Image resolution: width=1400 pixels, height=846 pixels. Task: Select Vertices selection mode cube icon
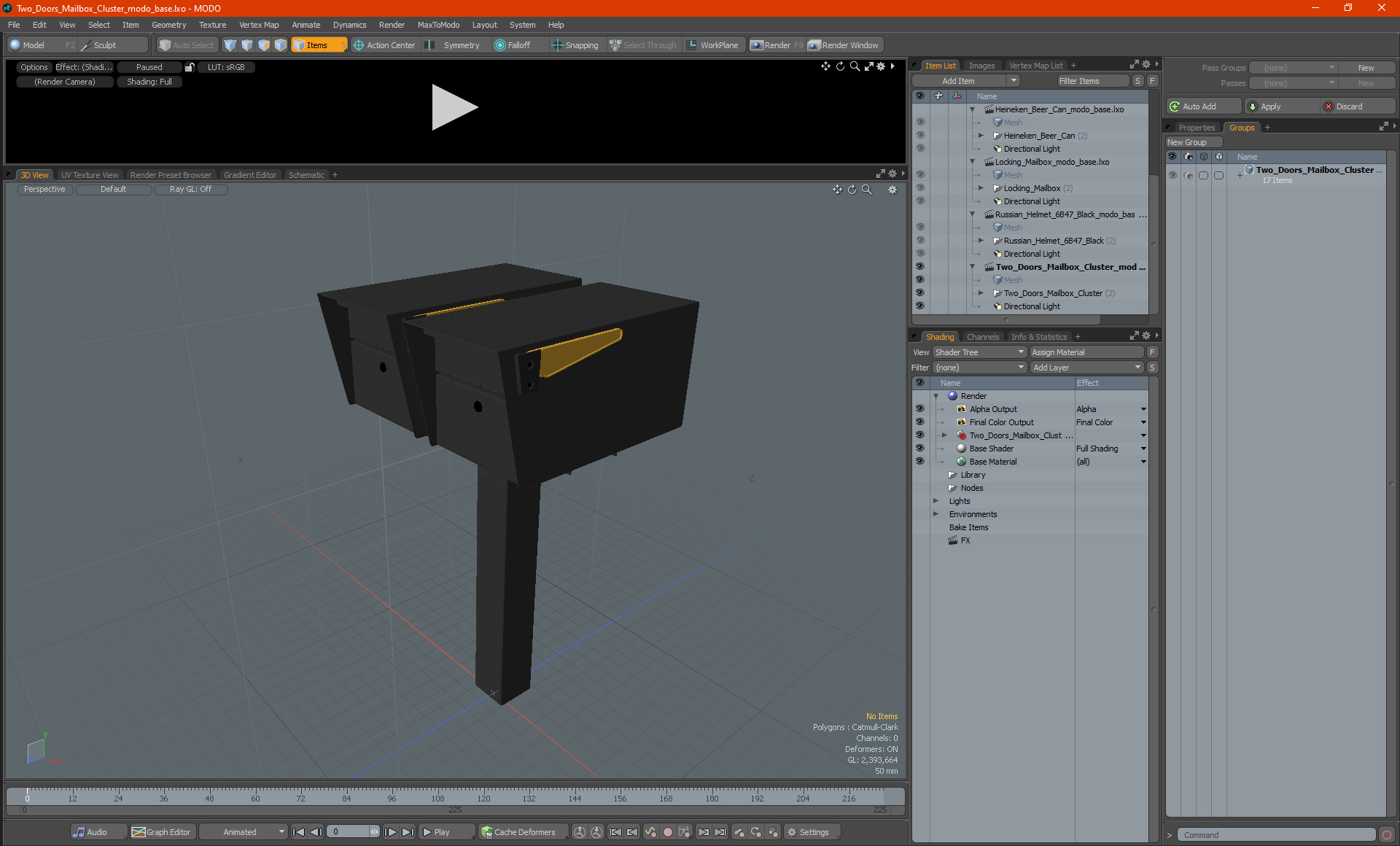230,45
